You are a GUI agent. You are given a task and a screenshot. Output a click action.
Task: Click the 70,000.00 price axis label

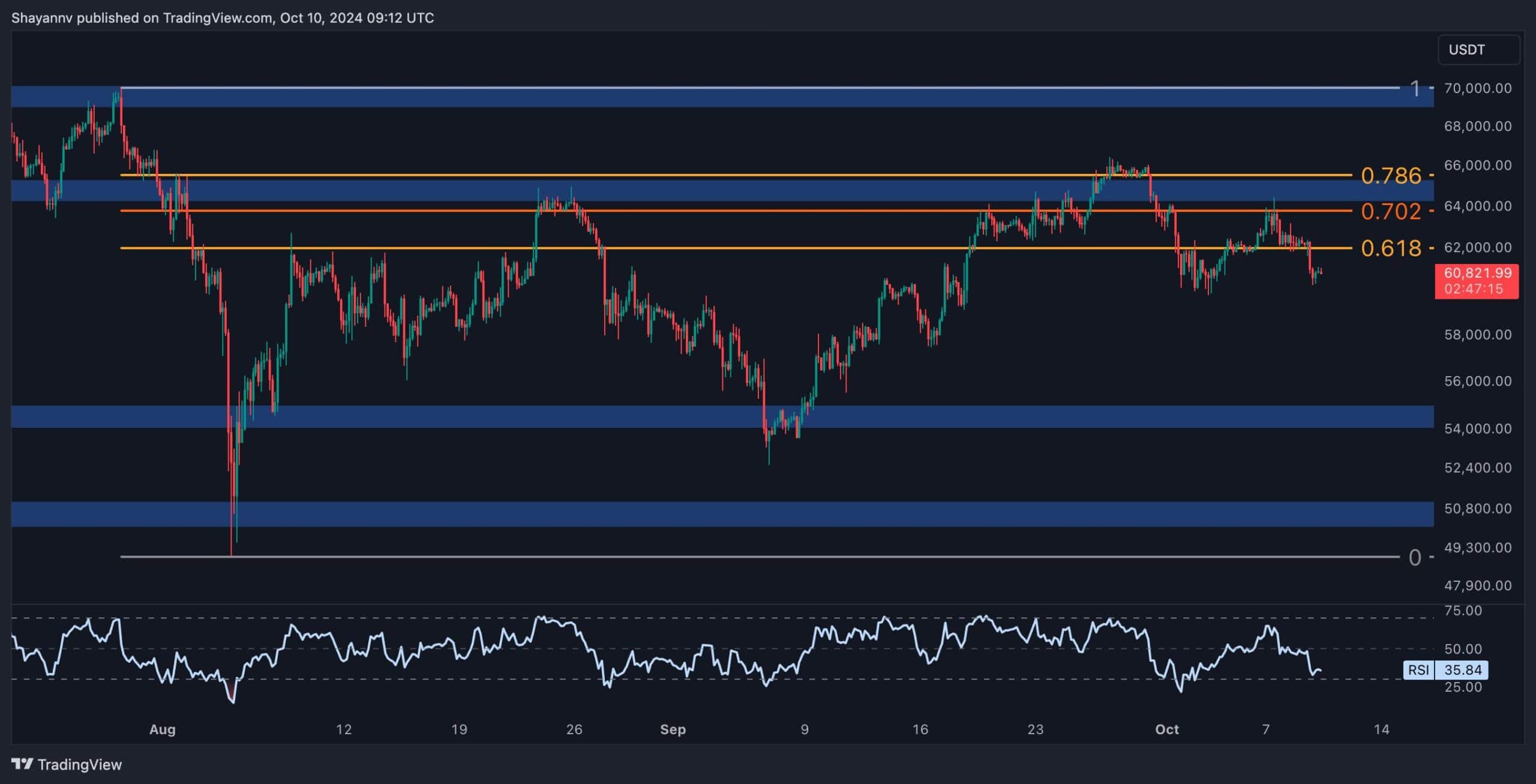1478,88
